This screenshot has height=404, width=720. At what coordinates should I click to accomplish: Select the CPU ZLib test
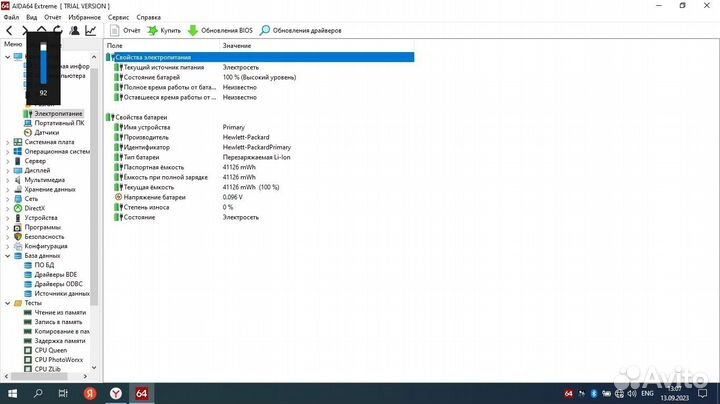(47, 369)
